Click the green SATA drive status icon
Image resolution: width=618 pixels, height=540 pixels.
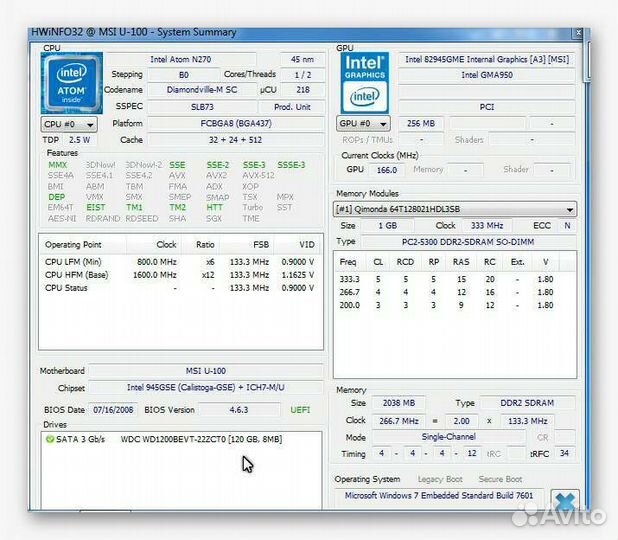coord(50,439)
